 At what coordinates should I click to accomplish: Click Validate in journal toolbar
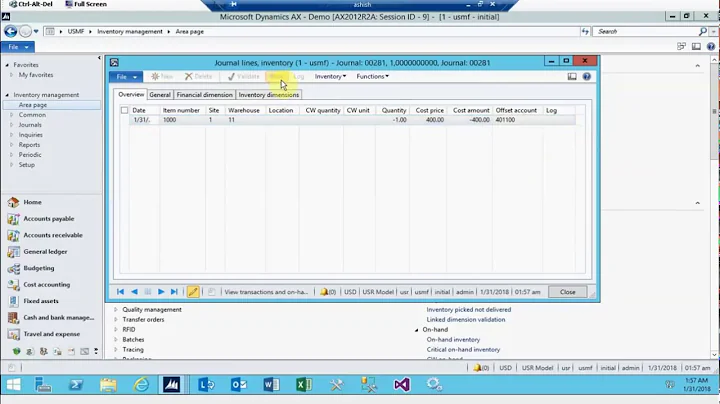[x=244, y=77]
